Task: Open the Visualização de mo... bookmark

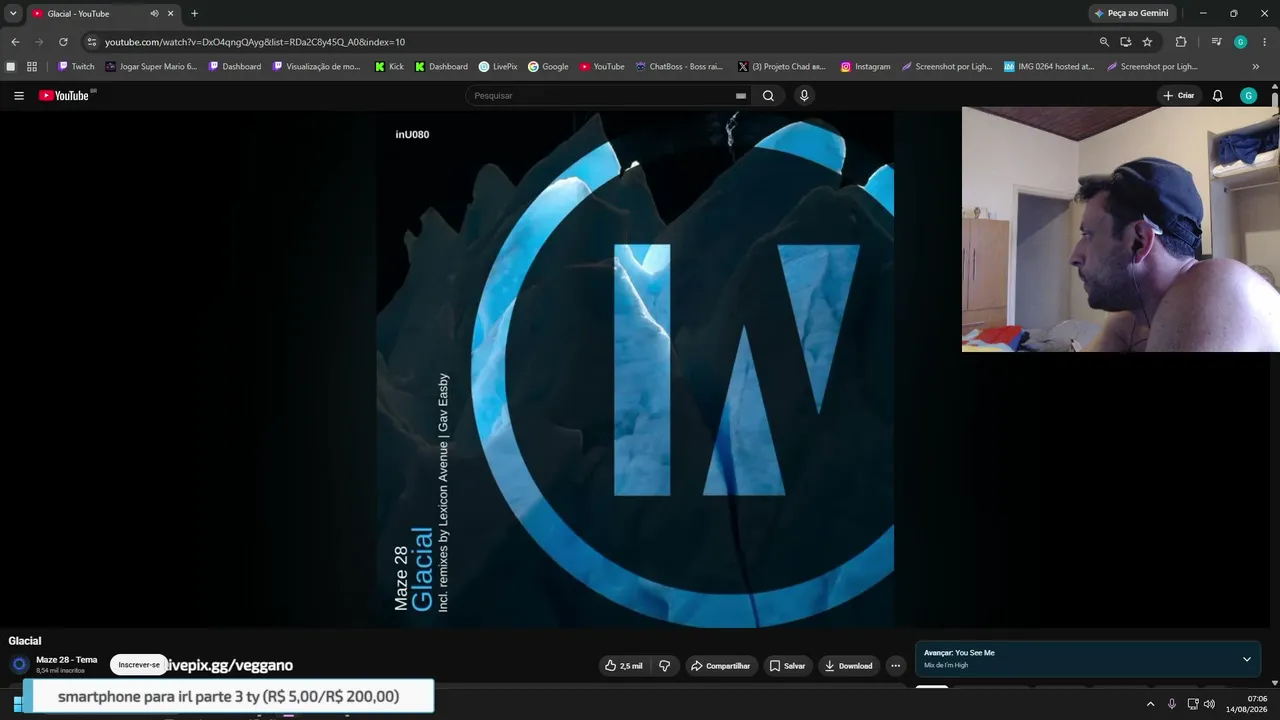Action: pos(316,67)
